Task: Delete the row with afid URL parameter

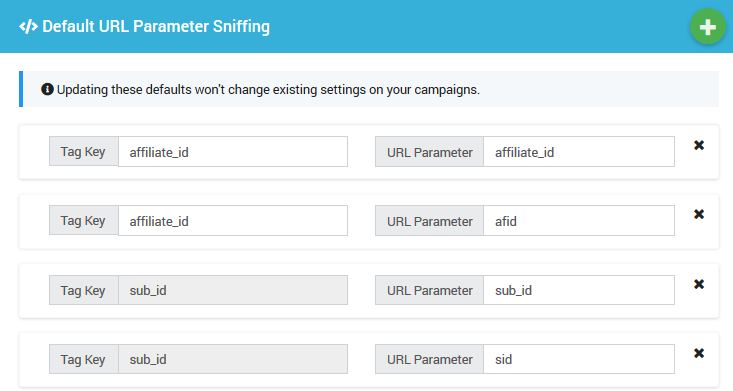Action: 699,214
